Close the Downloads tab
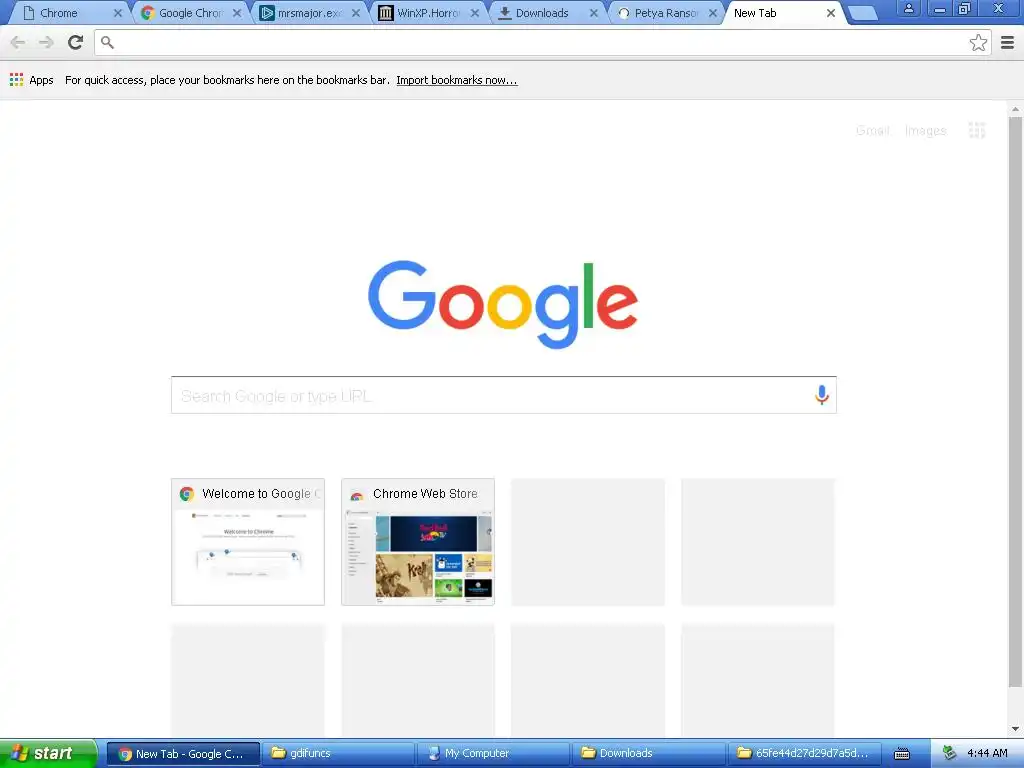The height and width of the screenshot is (768, 1024). click(x=594, y=13)
